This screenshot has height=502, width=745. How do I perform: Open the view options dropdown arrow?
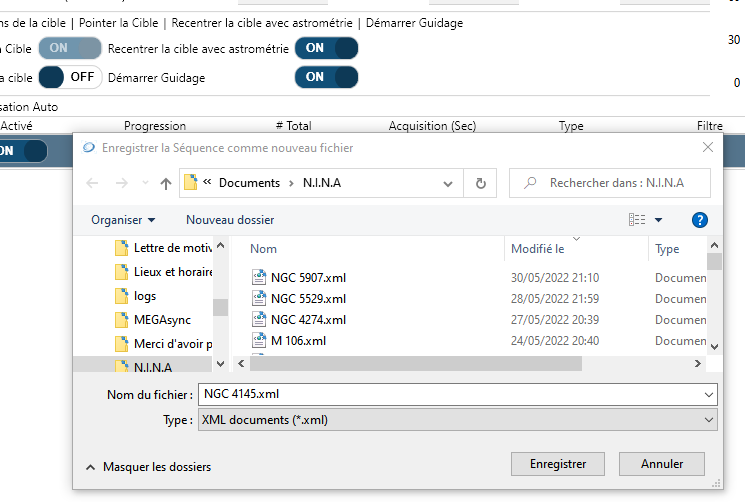(659, 220)
